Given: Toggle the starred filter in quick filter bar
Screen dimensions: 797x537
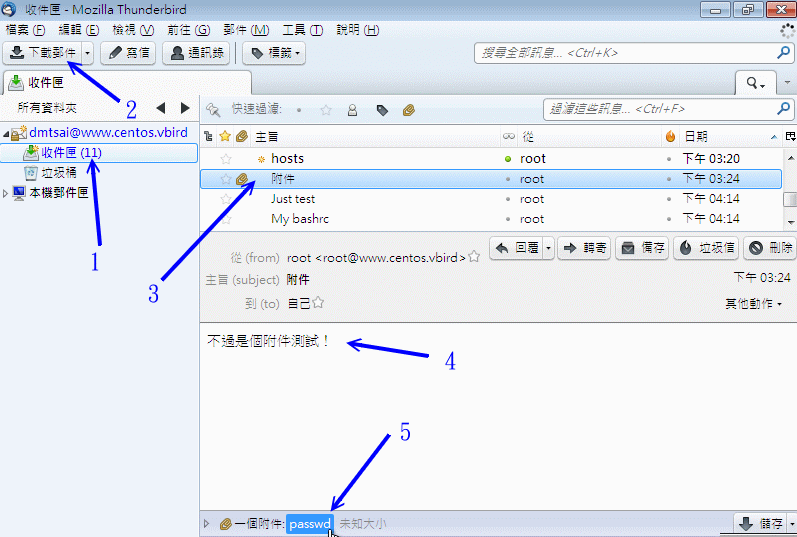Looking at the screenshot, I should (x=326, y=110).
